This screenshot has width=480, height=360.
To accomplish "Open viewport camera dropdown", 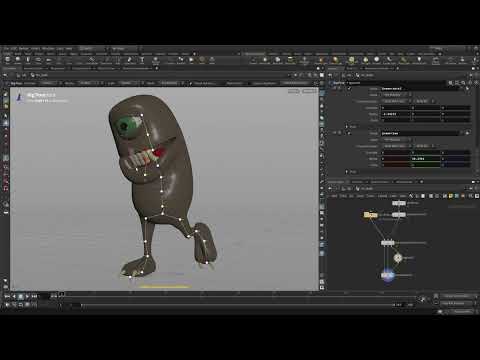I will 309,91.
